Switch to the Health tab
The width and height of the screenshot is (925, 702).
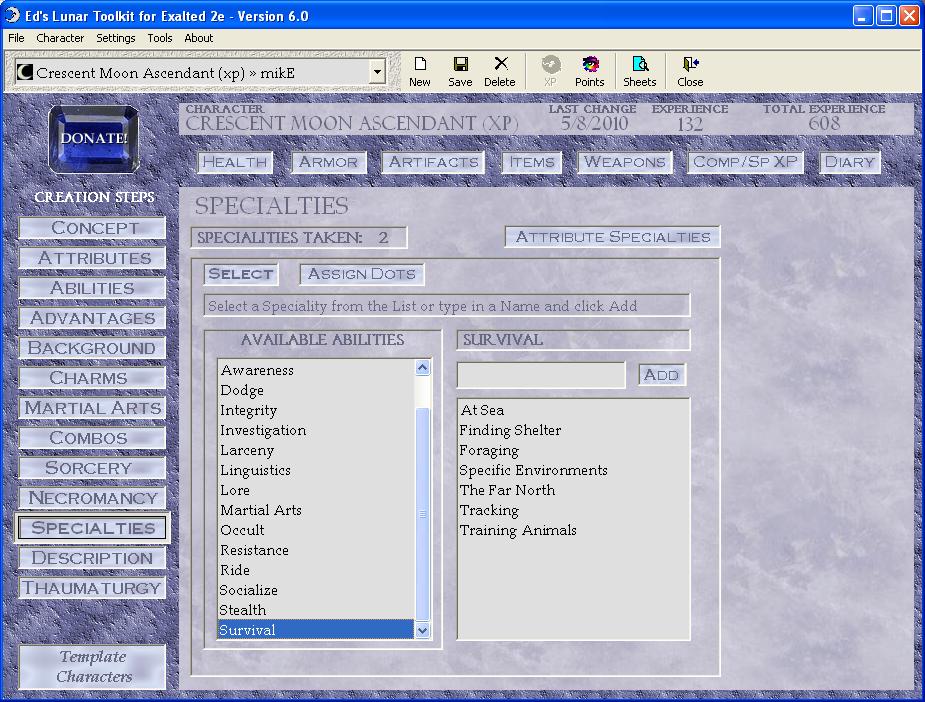click(235, 162)
